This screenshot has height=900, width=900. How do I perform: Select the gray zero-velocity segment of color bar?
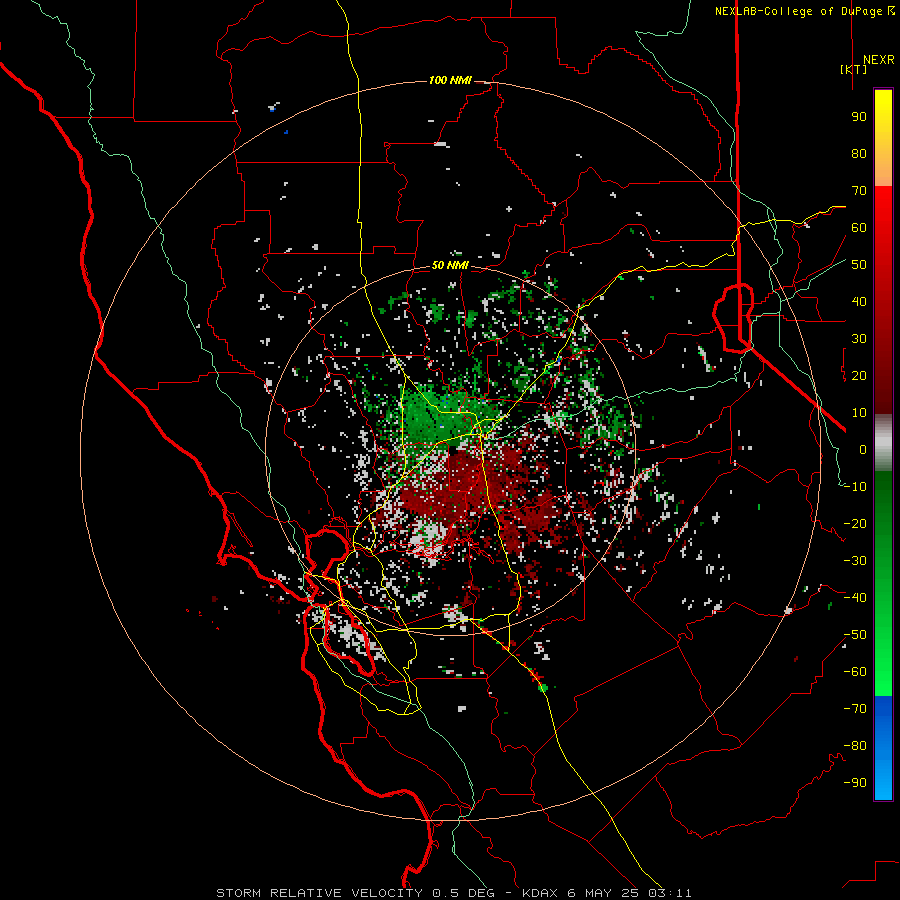(x=883, y=443)
